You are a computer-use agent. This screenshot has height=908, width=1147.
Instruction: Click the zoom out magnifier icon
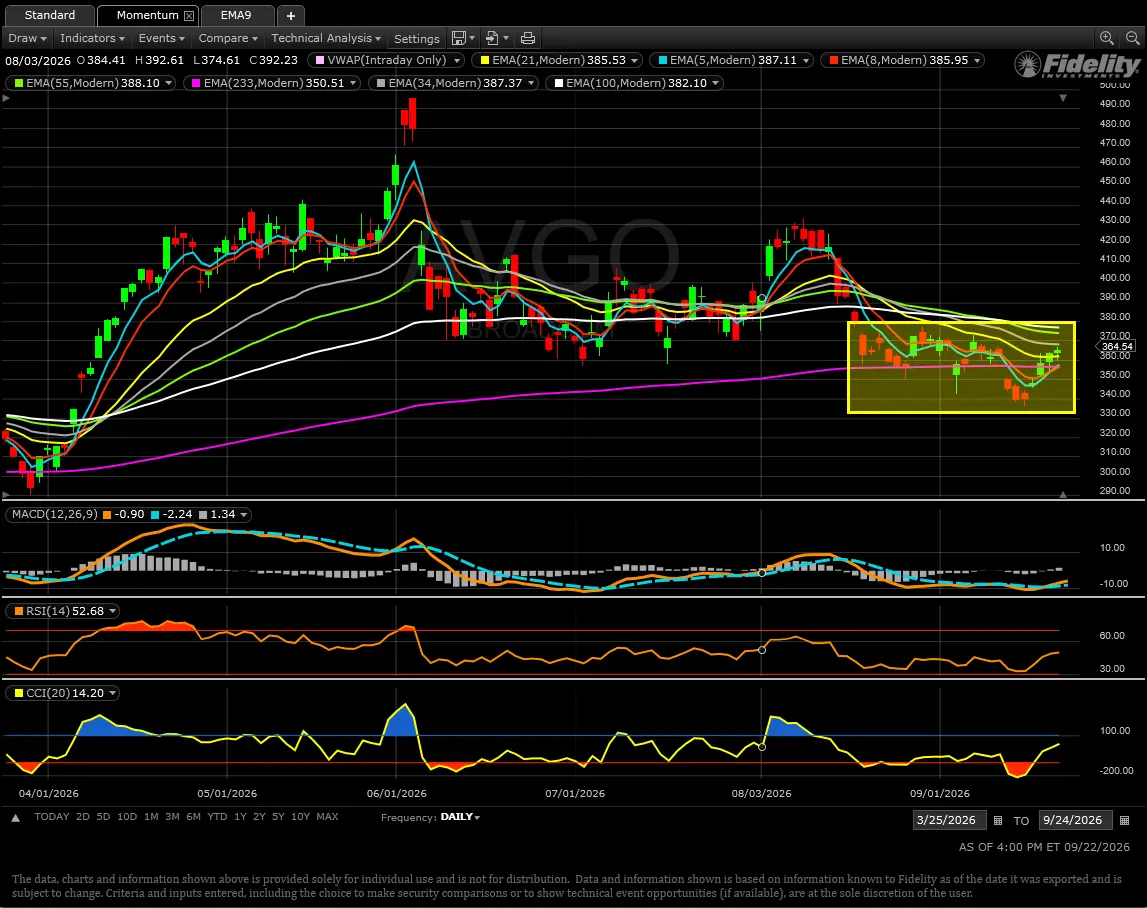coord(1132,38)
